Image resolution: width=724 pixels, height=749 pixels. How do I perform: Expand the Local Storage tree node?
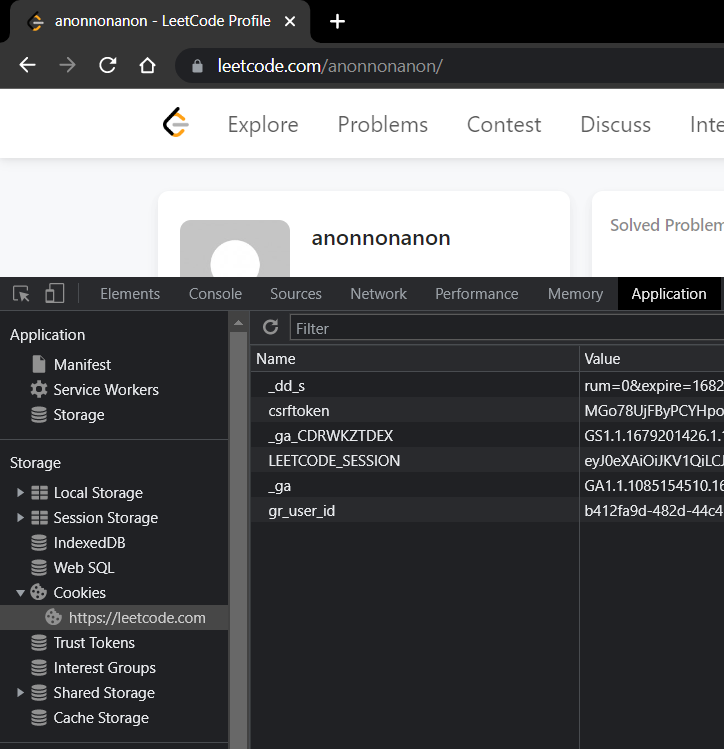point(20,492)
